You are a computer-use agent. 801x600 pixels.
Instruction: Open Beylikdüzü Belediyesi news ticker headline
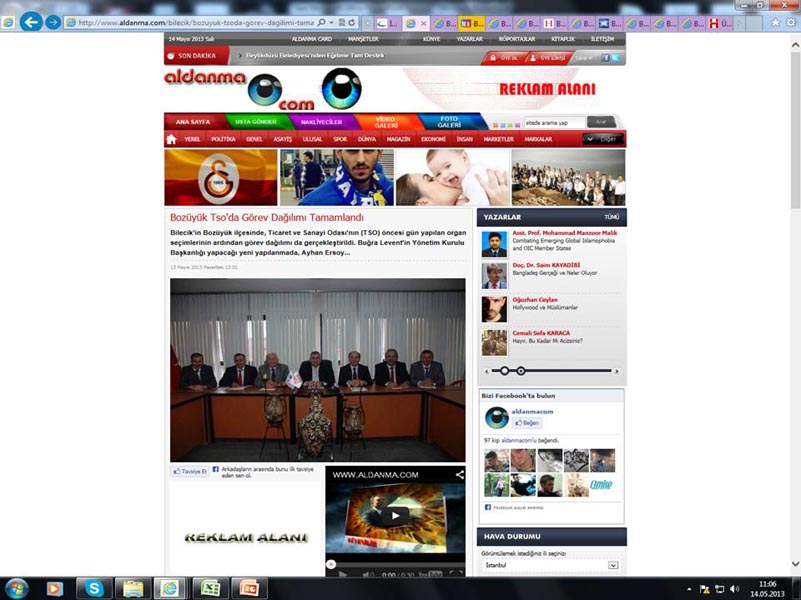click(x=315, y=56)
